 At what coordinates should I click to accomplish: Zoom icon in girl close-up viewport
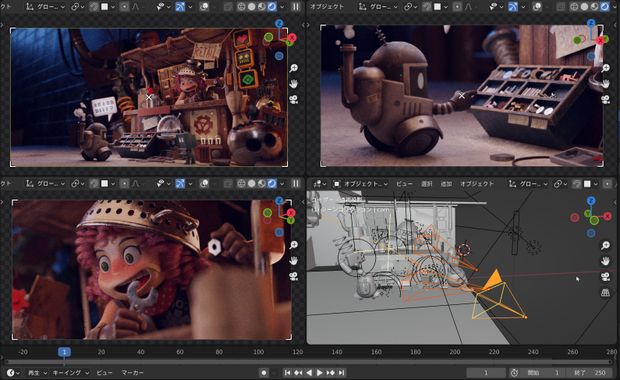(x=293, y=245)
